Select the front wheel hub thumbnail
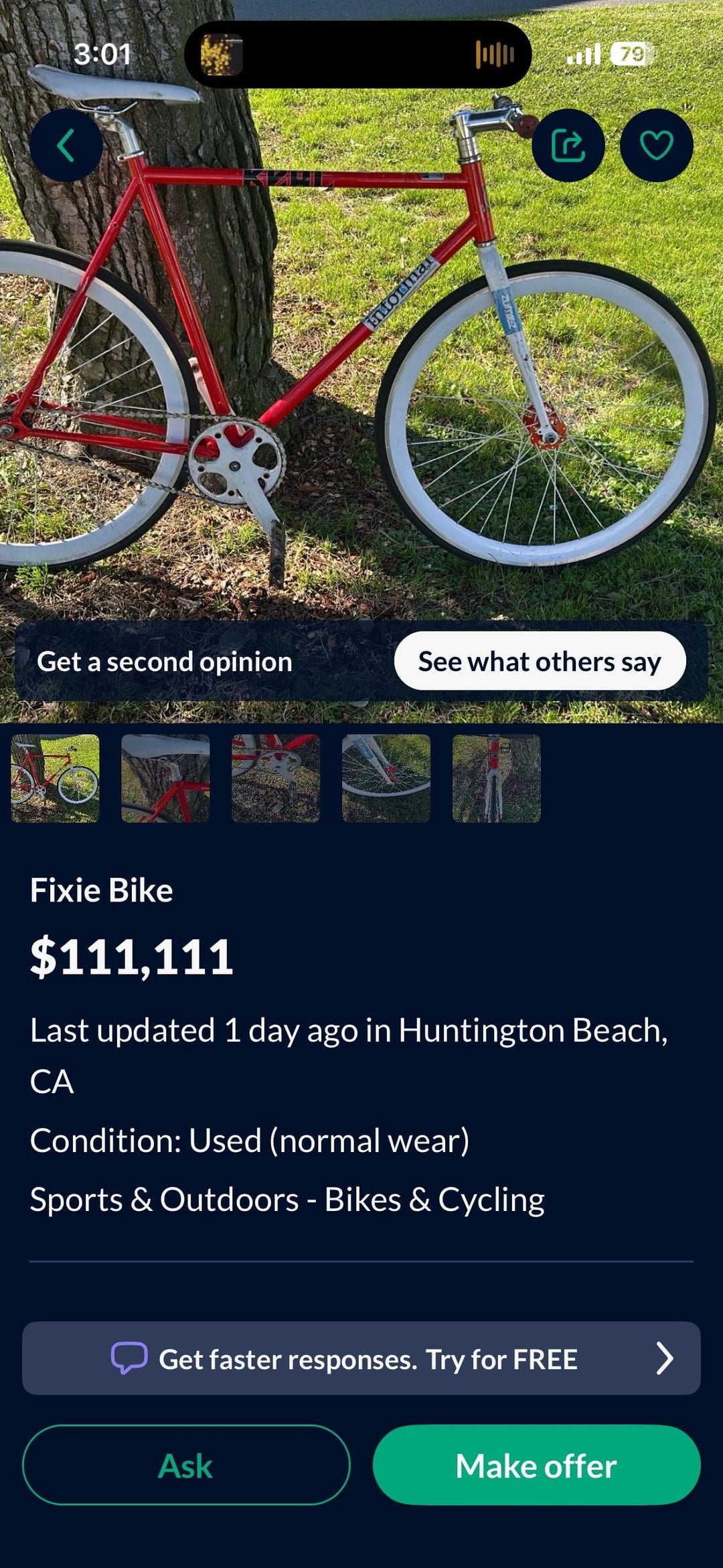 click(386, 778)
